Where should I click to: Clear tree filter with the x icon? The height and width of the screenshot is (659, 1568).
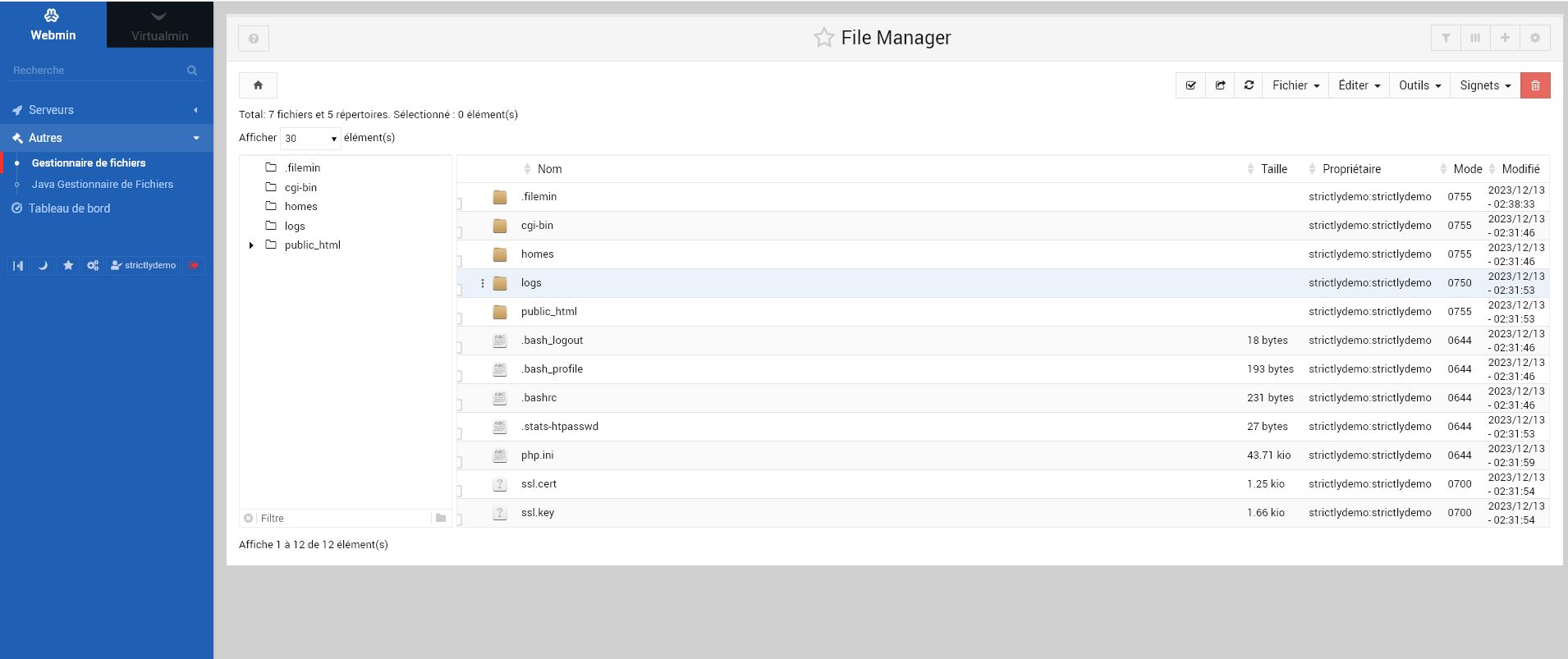tap(249, 518)
